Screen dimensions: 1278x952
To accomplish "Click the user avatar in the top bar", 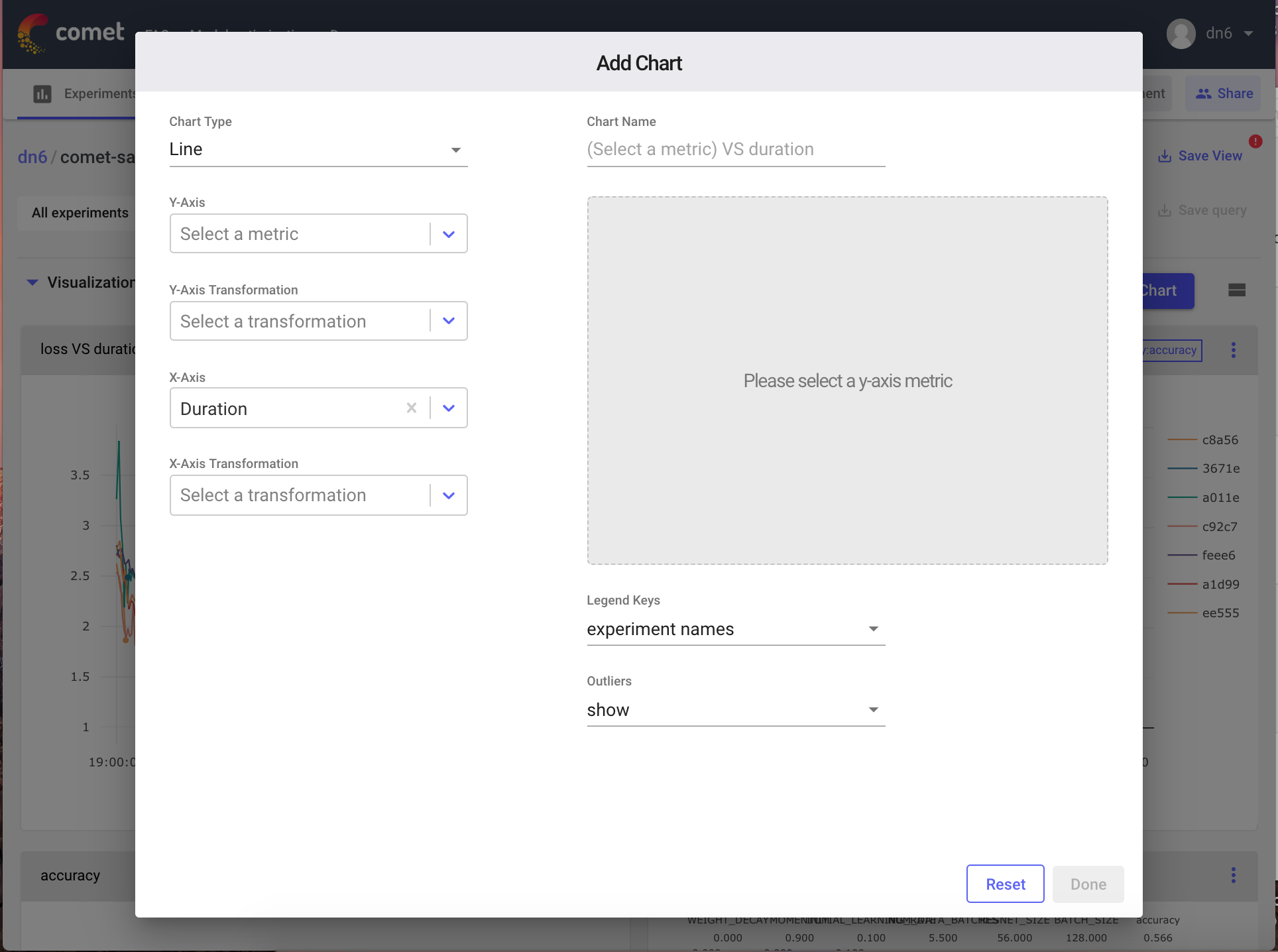I will pyautogui.click(x=1181, y=33).
